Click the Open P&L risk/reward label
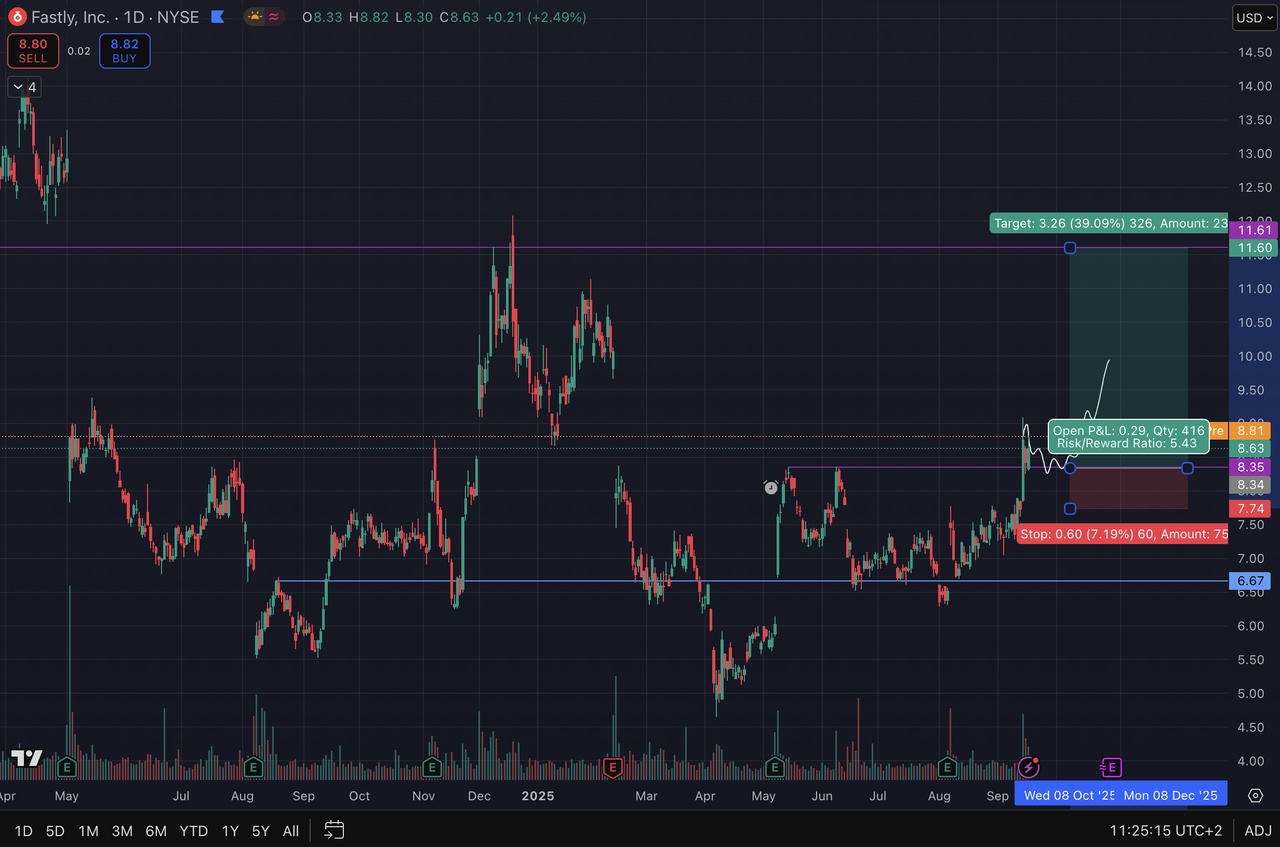 [x=1129, y=437]
